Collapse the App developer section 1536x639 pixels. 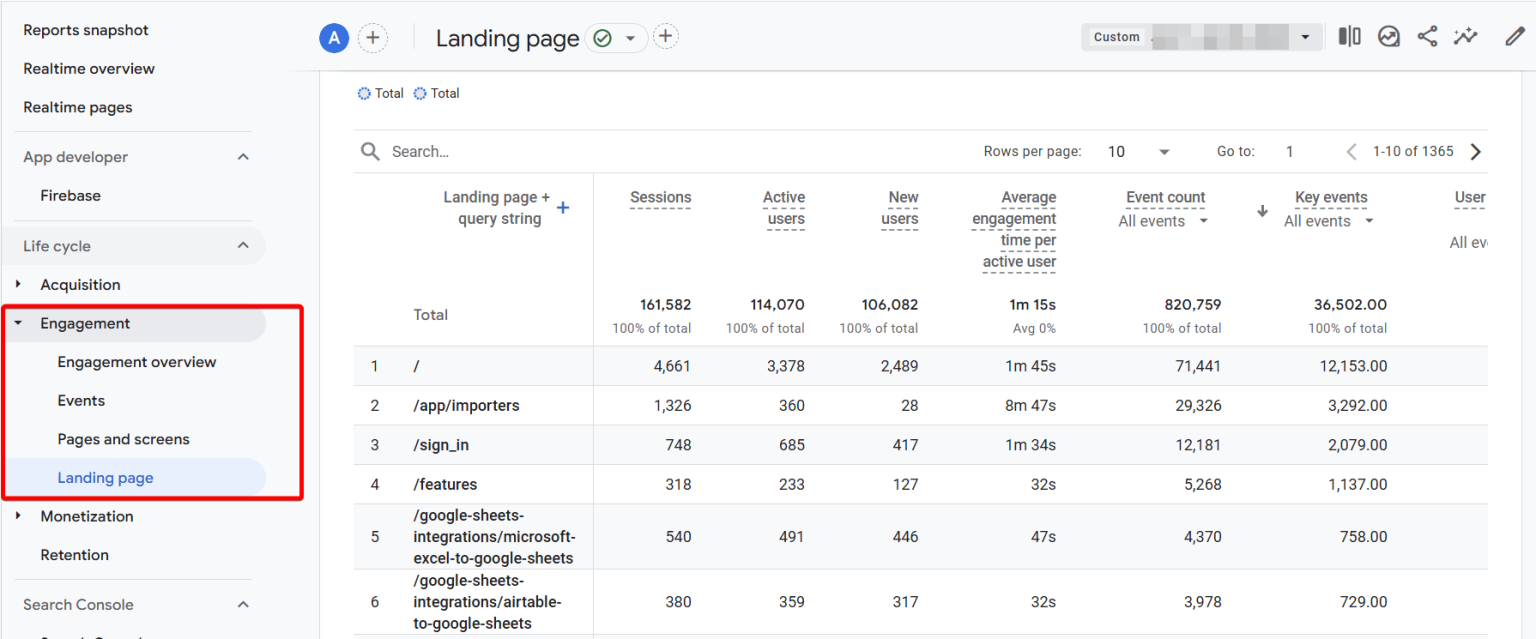click(243, 157)
